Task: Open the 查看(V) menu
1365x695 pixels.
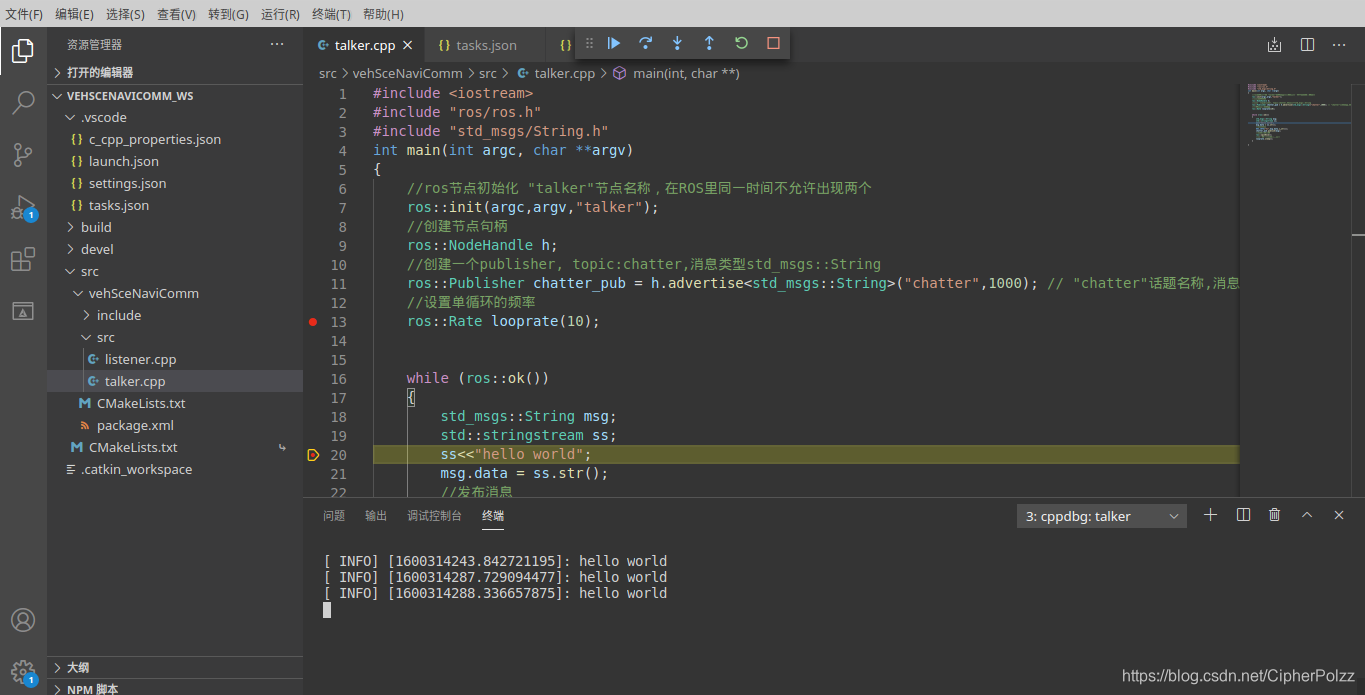Action: click(x=177, y=14)
